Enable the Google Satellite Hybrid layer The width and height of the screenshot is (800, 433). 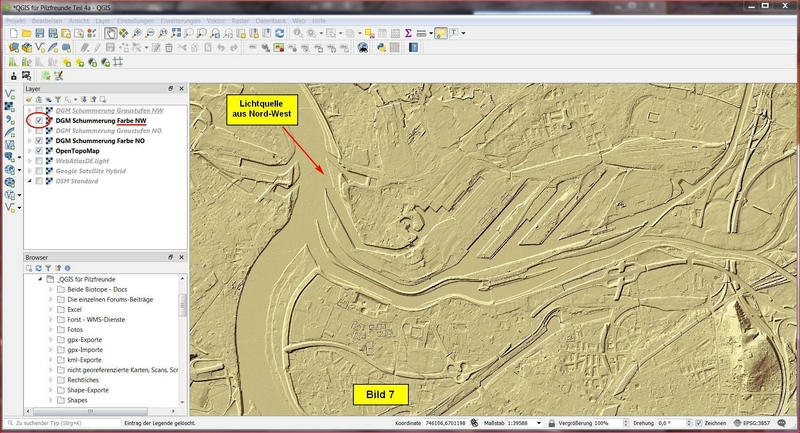(39, 170)
